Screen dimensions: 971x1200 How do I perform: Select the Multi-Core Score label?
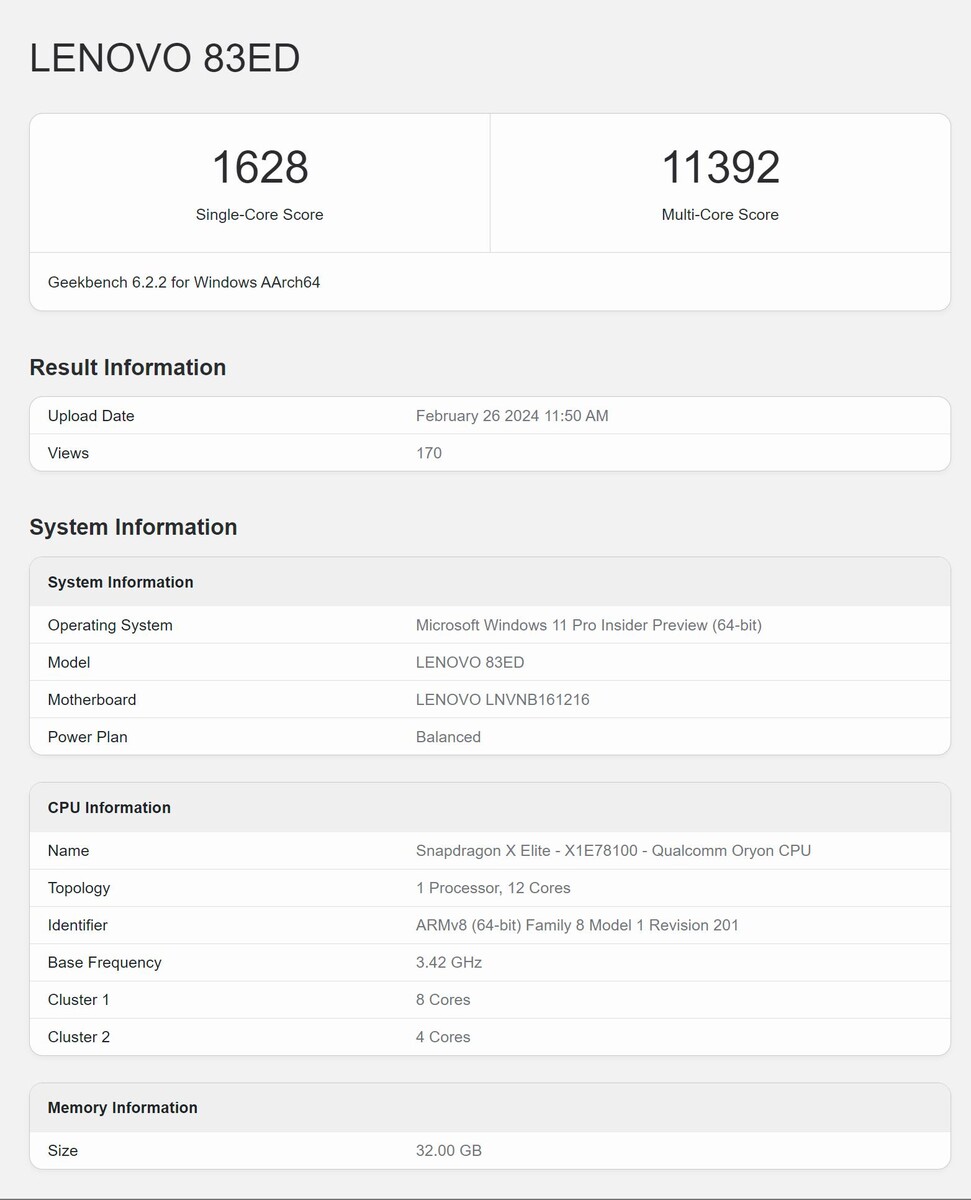(x=720, y=215)
